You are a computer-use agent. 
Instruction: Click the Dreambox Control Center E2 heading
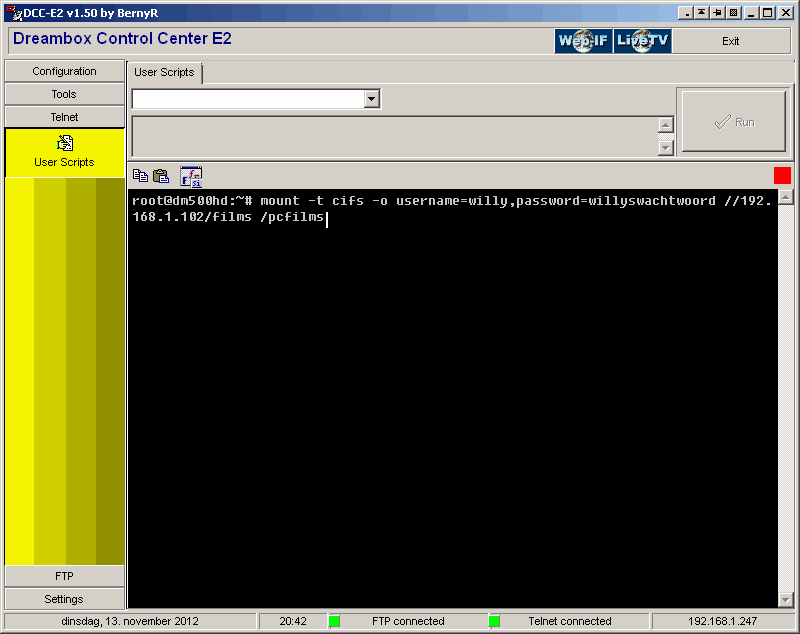[x=122, y=39]
